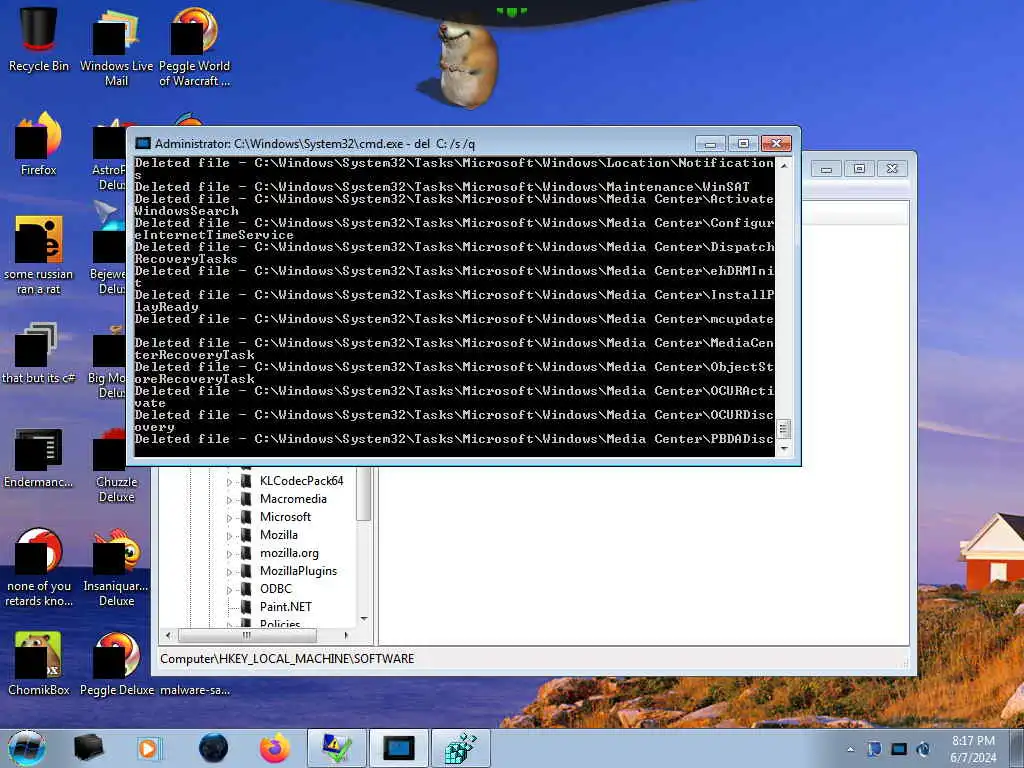Viewport: 1024px width, 768px height.
Task: Select the Endermanc... desktop icon
Action: click(39, 457)
